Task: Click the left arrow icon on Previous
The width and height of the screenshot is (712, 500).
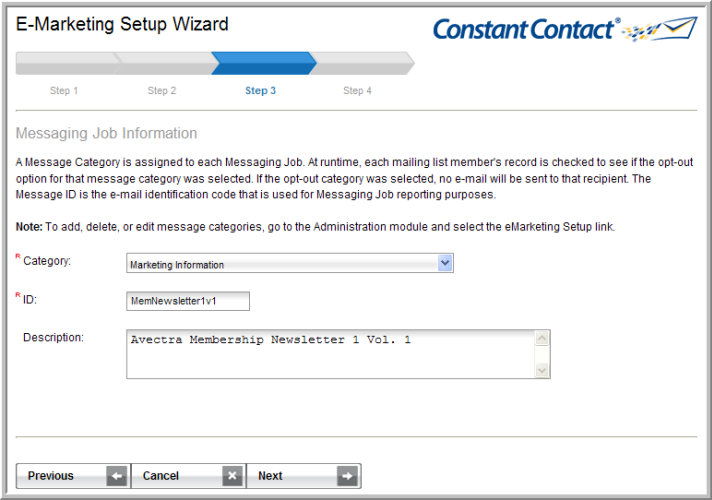Action: pos(117,476)
